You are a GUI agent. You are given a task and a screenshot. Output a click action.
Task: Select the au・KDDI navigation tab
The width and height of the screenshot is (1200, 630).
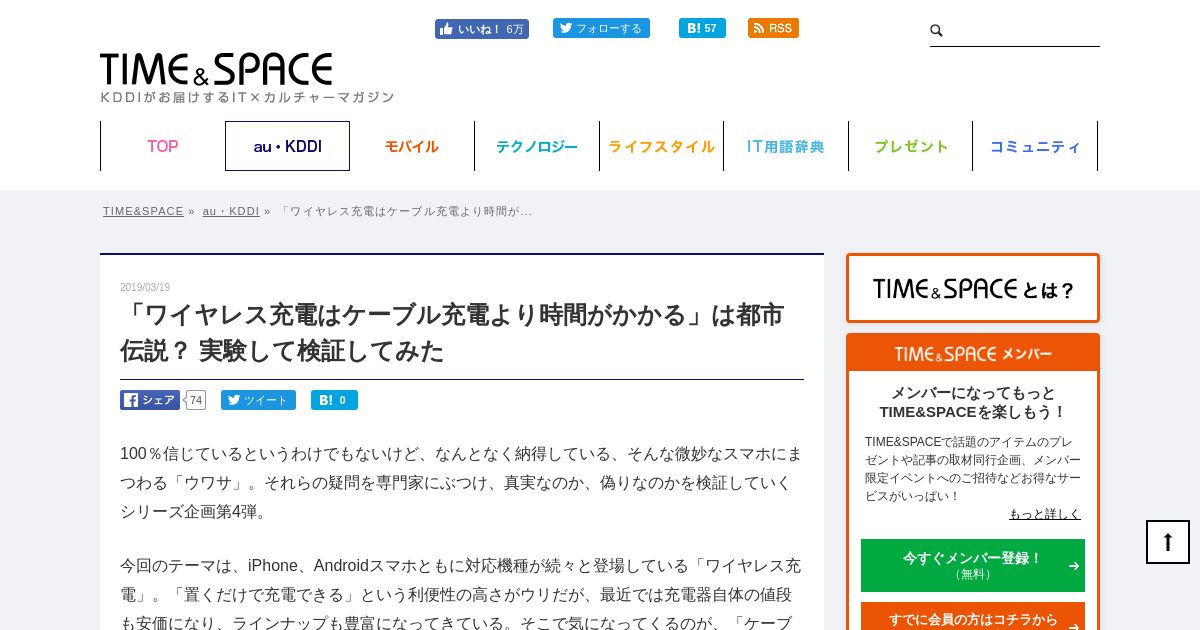pyautogui.click(x=287, y=146)
